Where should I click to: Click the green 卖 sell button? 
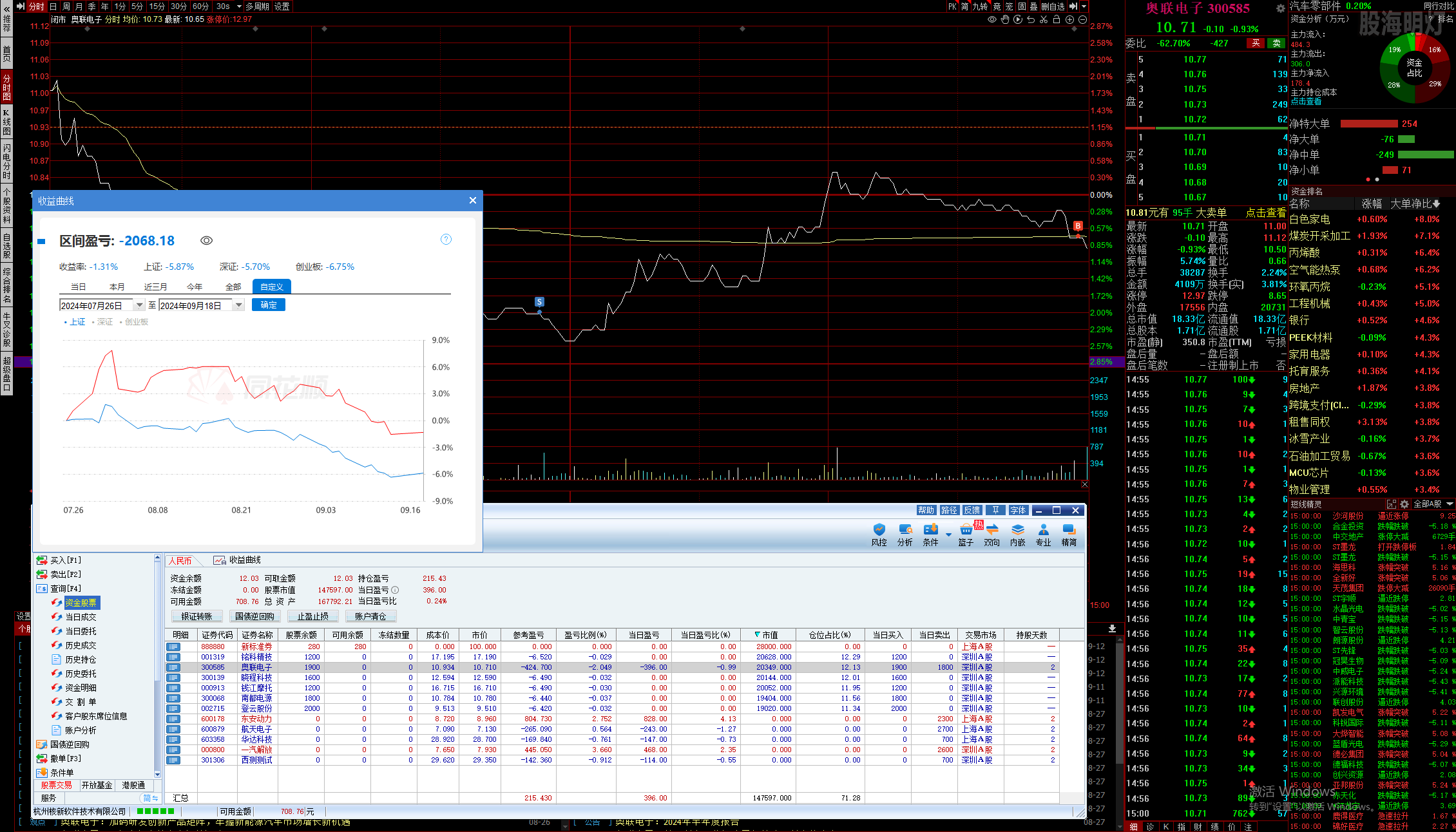click(1276, 43)
